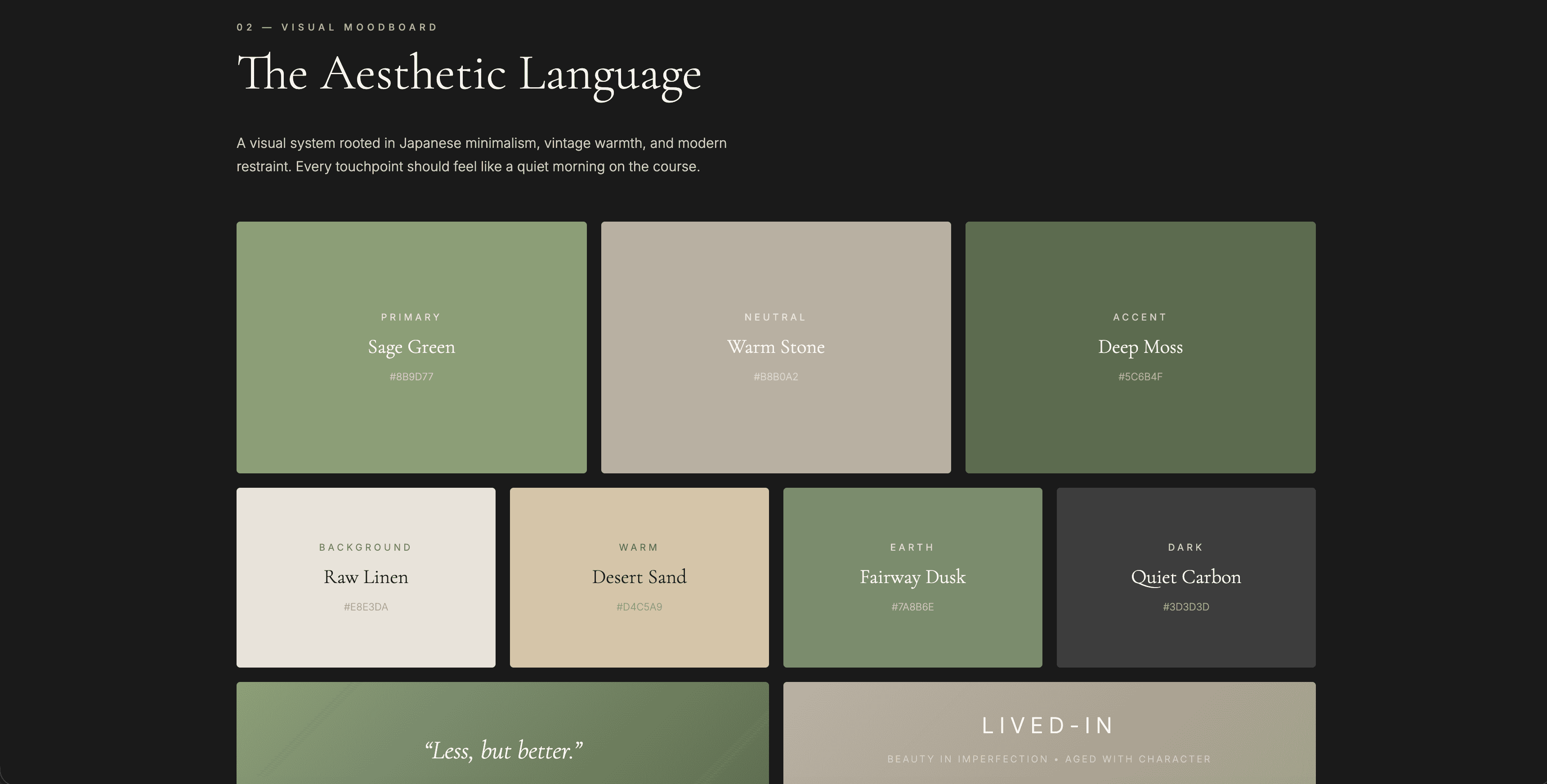The image size is (1547, 784).
Task: Click the "Less, but better." quote card
Action: (x=503, y=750)
